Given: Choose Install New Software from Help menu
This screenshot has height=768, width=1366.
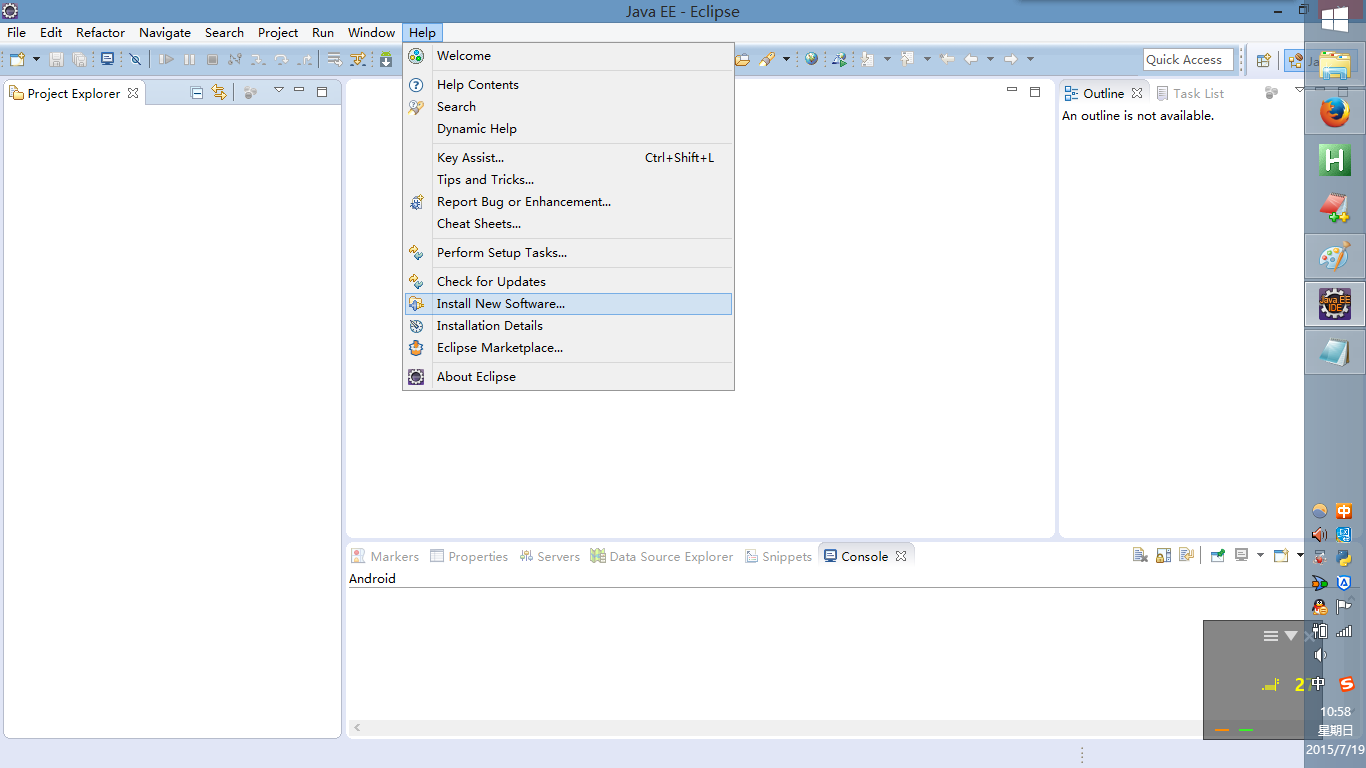Looking at the screenshot, I should [x=568, y=303].
